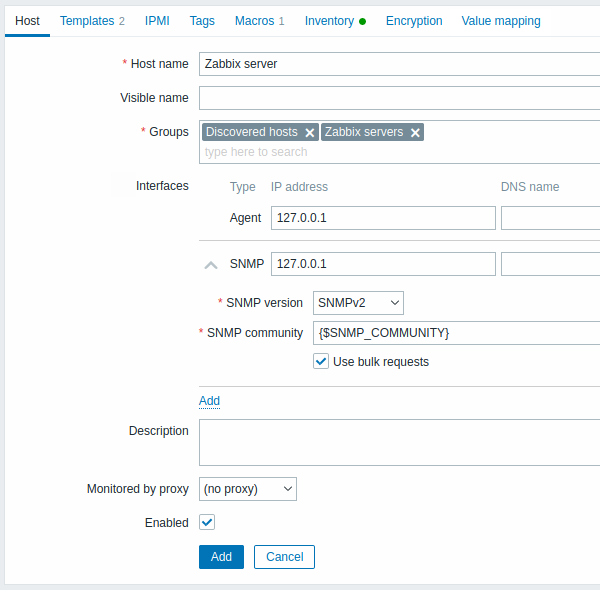
Task: Collapse the SNMP interface details chevron
Action: (x=211, y=265)
